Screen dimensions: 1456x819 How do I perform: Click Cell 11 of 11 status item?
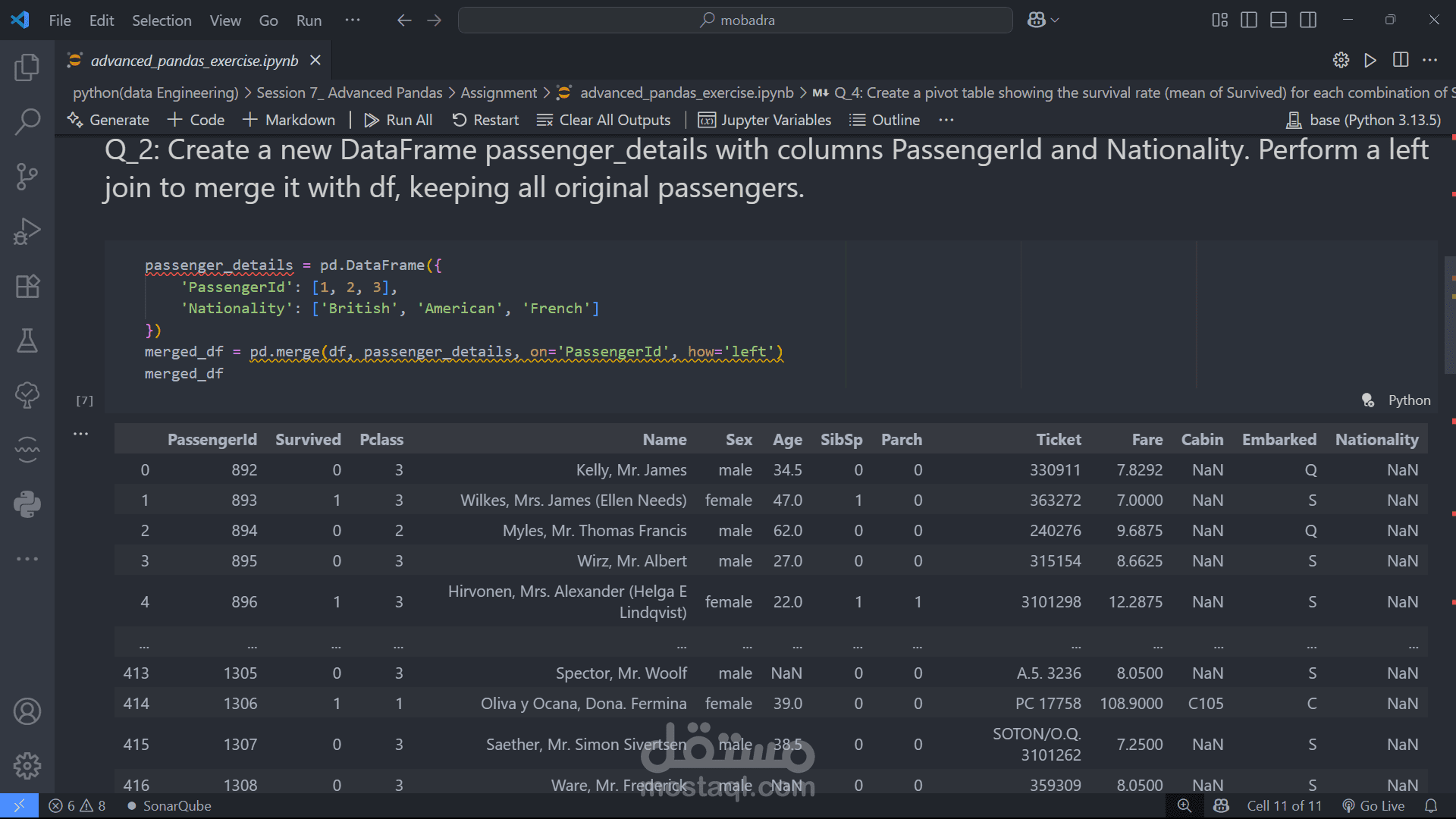click(1285, 805)
